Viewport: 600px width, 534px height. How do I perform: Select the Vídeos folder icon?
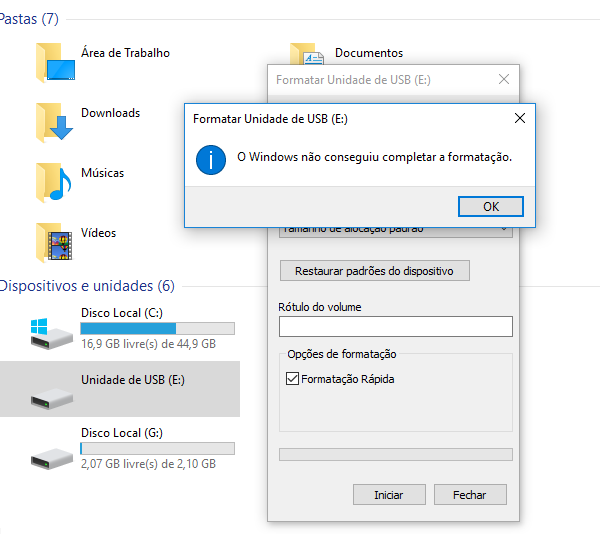coord(54,243)
